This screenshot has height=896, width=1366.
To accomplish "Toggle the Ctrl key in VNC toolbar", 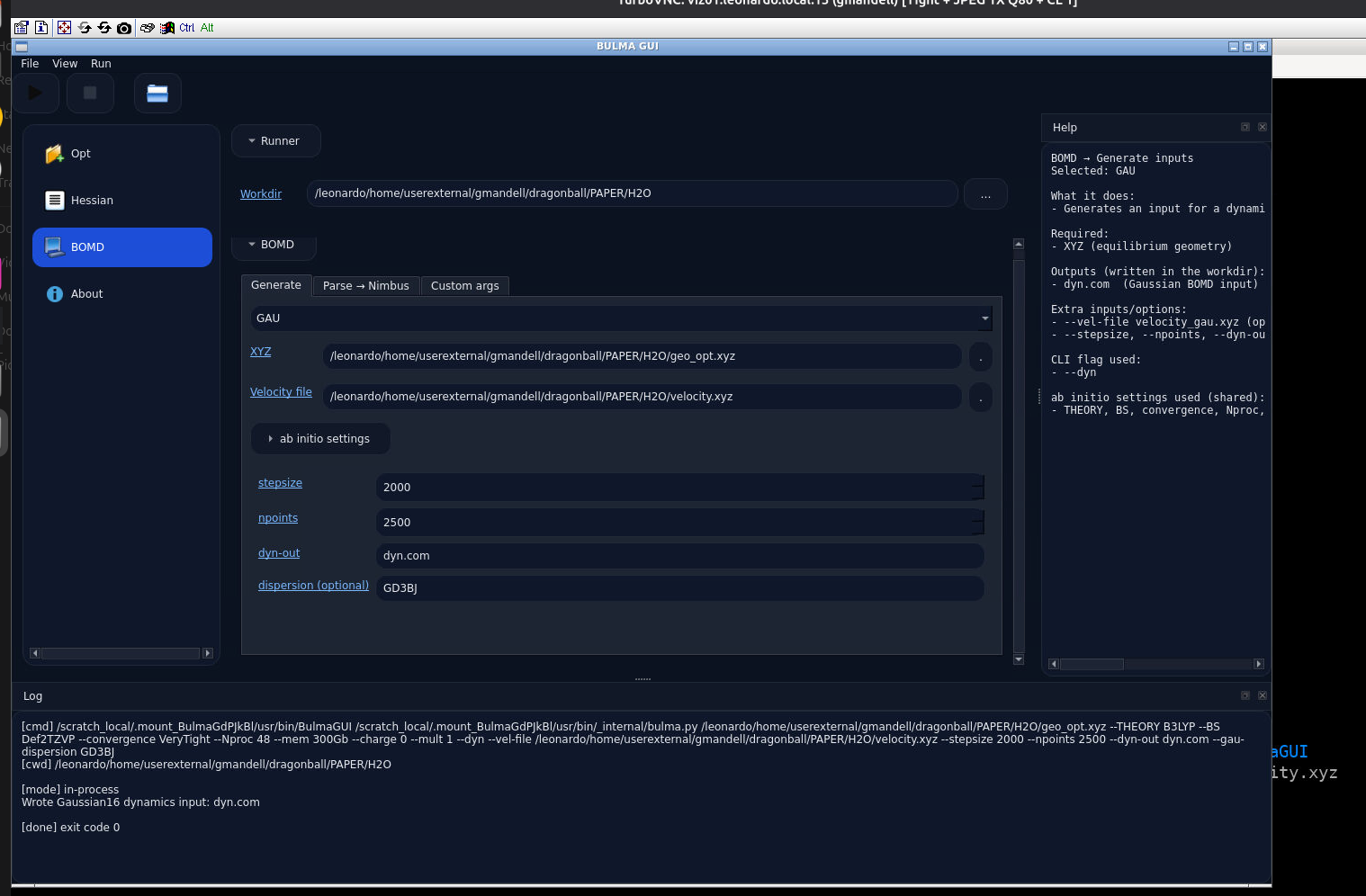I will tap(187, 28).
